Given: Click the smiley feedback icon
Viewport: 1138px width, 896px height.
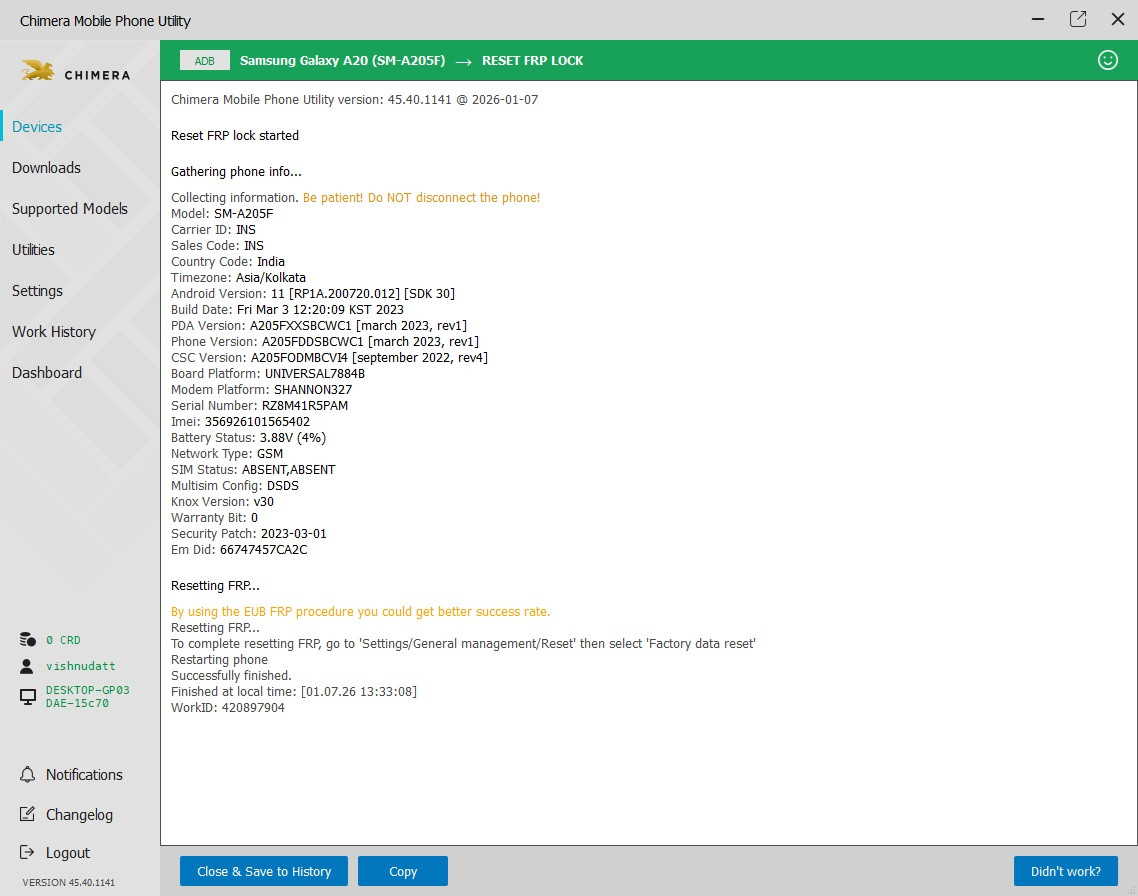Looking at the screenshot, I should (x=1108, y=60).
